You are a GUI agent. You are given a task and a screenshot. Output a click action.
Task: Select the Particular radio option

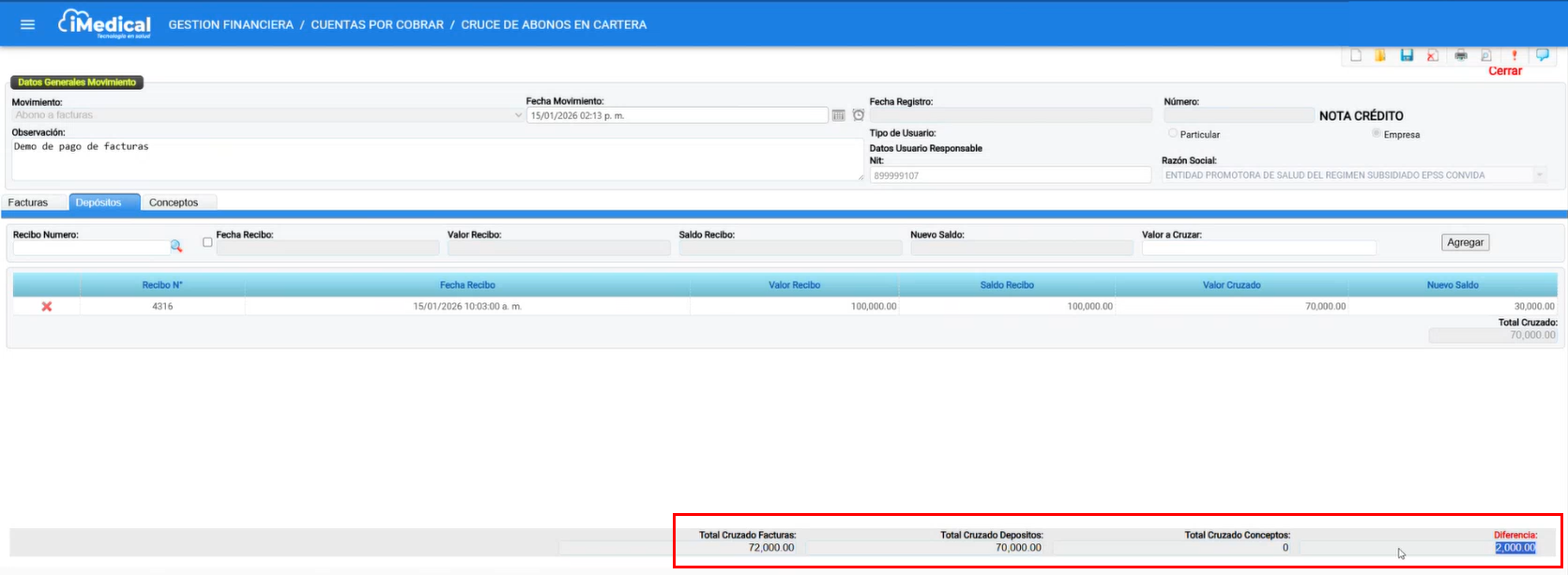coord(1173,134)
